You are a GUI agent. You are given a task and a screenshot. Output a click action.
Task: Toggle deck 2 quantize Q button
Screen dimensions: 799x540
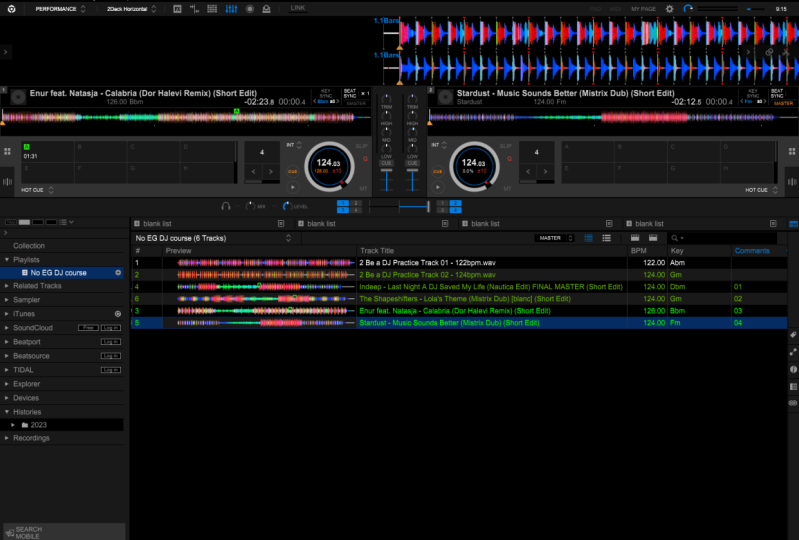pyautogui.click(x=510, y=159)
